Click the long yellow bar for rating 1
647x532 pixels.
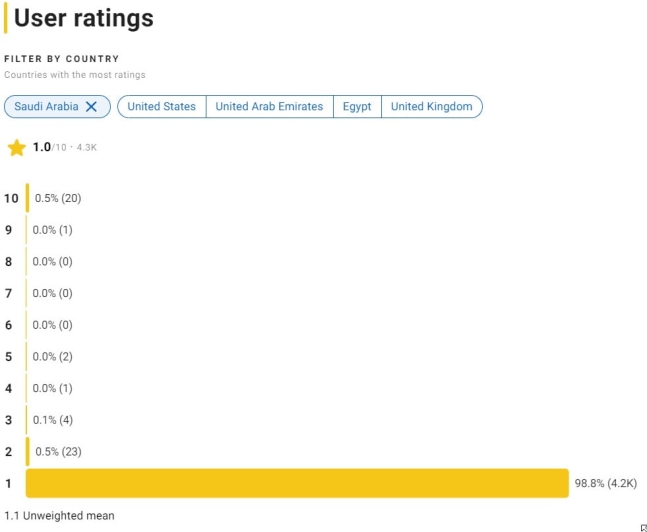pos(297,483)
